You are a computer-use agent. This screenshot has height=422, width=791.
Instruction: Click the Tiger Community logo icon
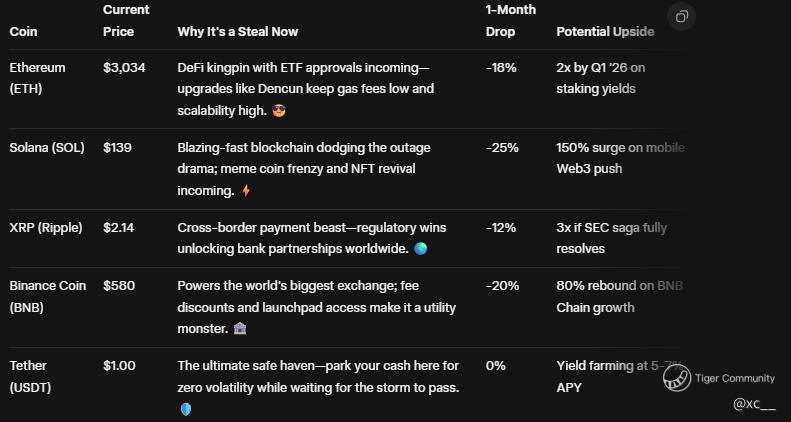(x=676, y=378)
